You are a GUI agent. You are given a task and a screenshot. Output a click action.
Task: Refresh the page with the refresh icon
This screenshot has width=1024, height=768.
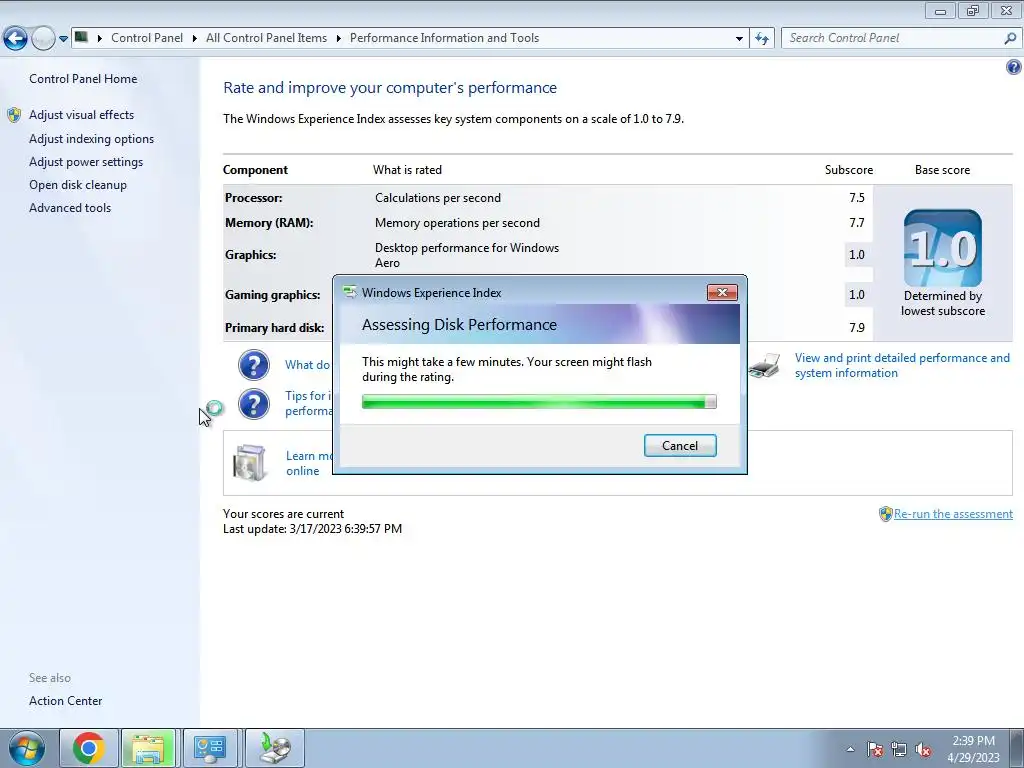coord(762,39)
